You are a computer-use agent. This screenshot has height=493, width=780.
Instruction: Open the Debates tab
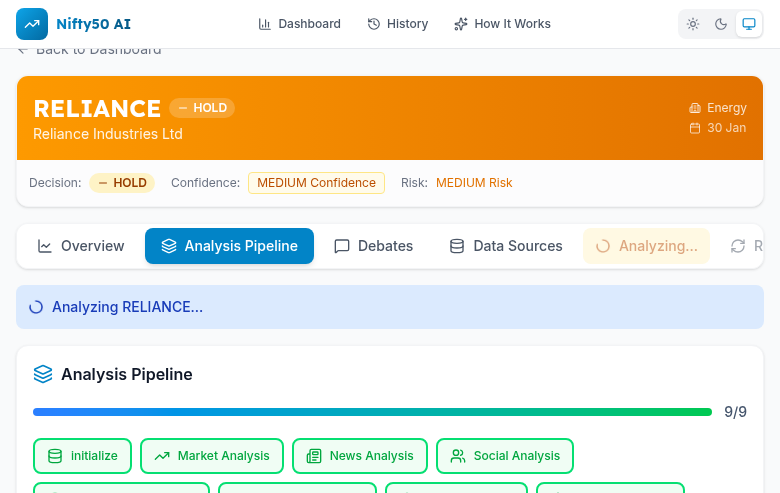click(x=373, y=246)
